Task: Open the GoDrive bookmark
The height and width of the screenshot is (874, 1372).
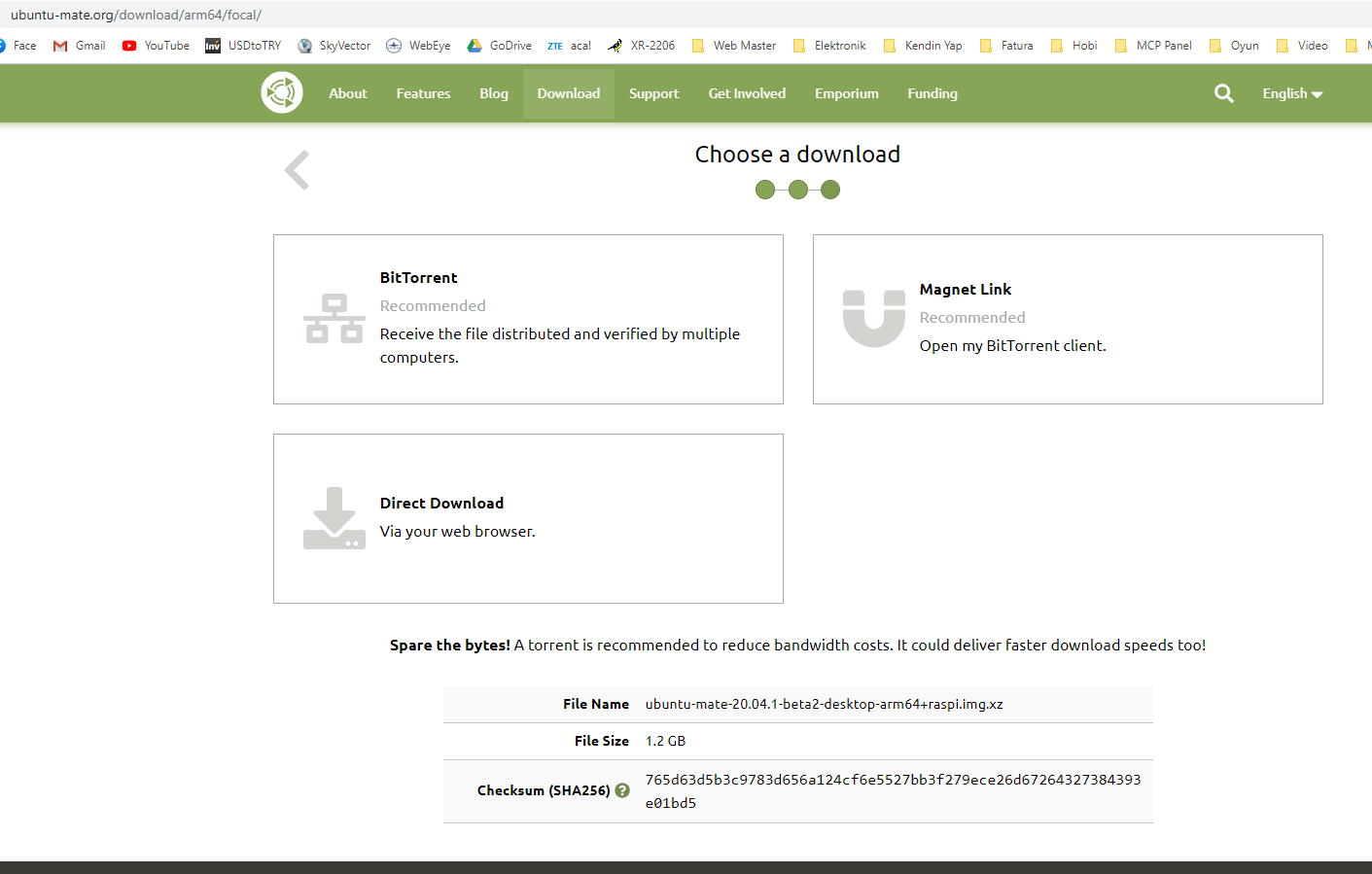Action: [x=500, y=46]
